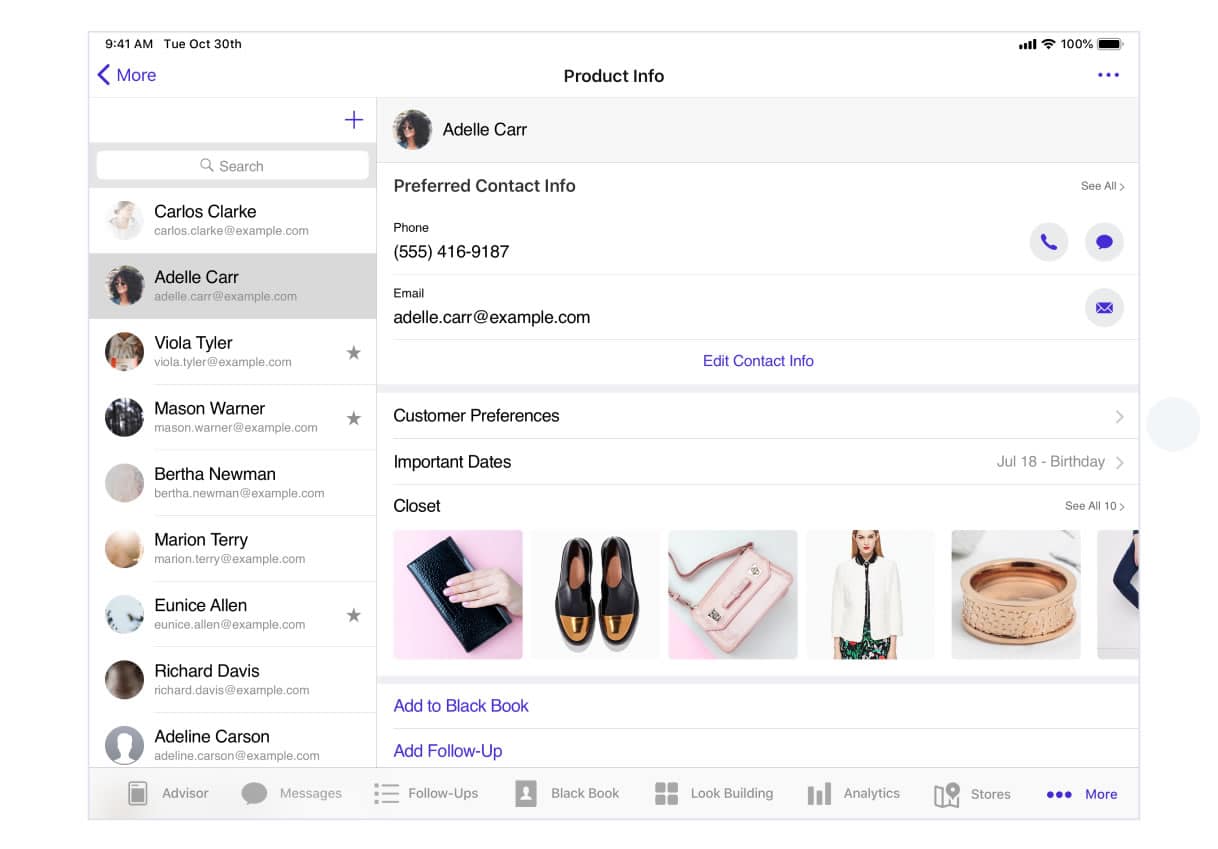Image resolution: width=1218 pixels, height=849 pixels.
Task: Expand Important Dates row chevron
Action: click(x=1119, y=462)
